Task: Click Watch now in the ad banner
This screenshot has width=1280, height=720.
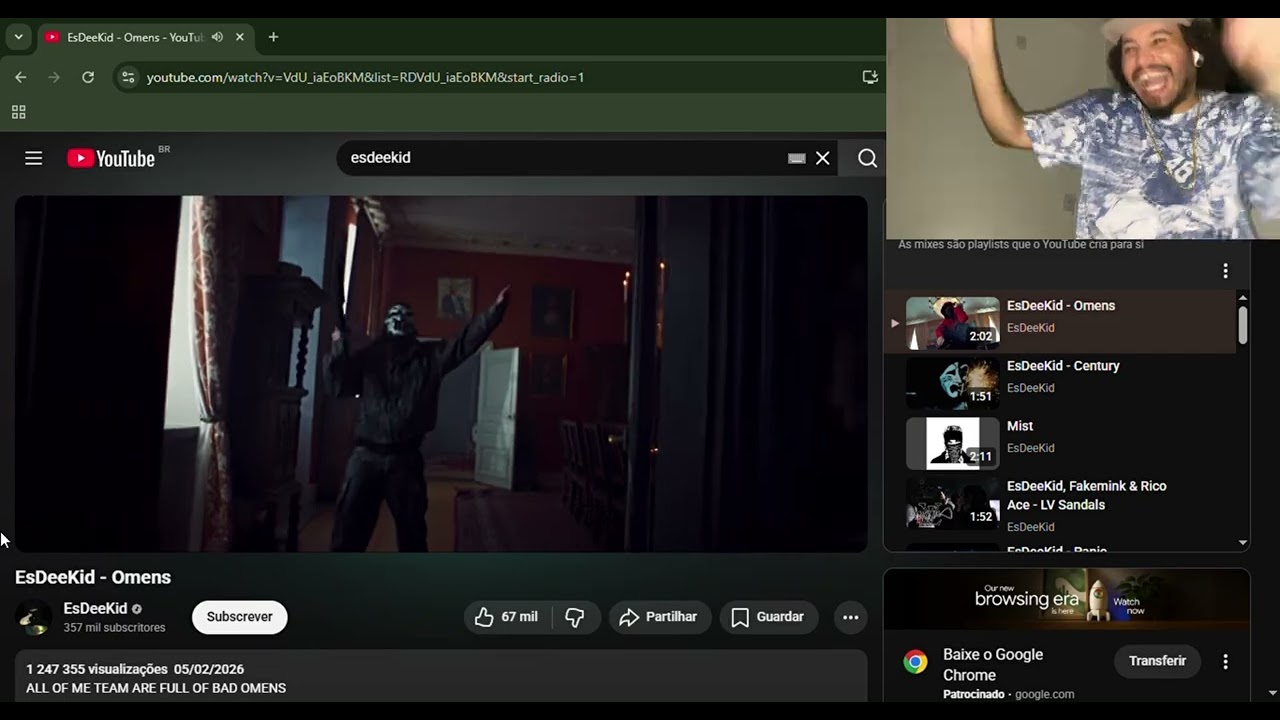Action: tap(1128, 606)
